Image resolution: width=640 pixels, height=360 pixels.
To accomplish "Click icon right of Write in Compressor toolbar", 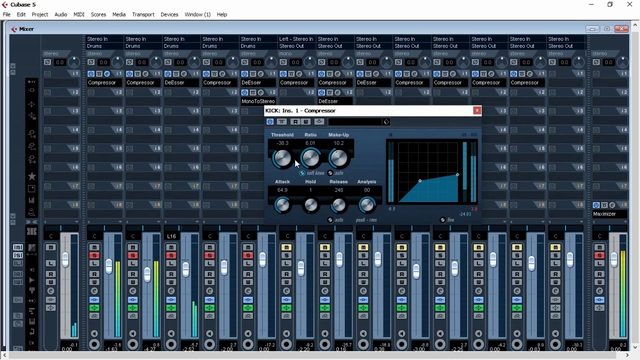I will point(319,122).
